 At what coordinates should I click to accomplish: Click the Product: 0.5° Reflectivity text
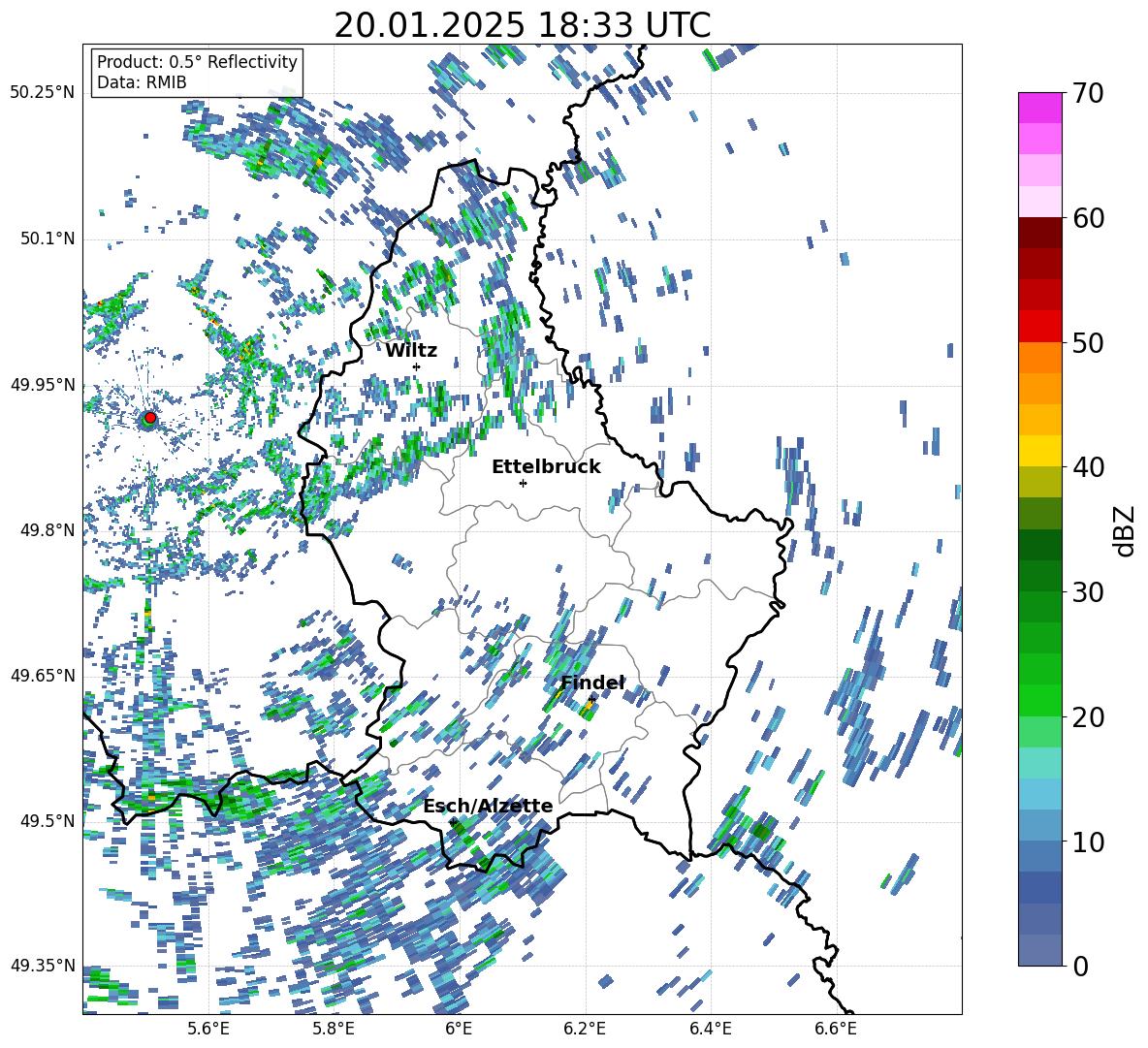pyautogui.click(x=197, y=62)
